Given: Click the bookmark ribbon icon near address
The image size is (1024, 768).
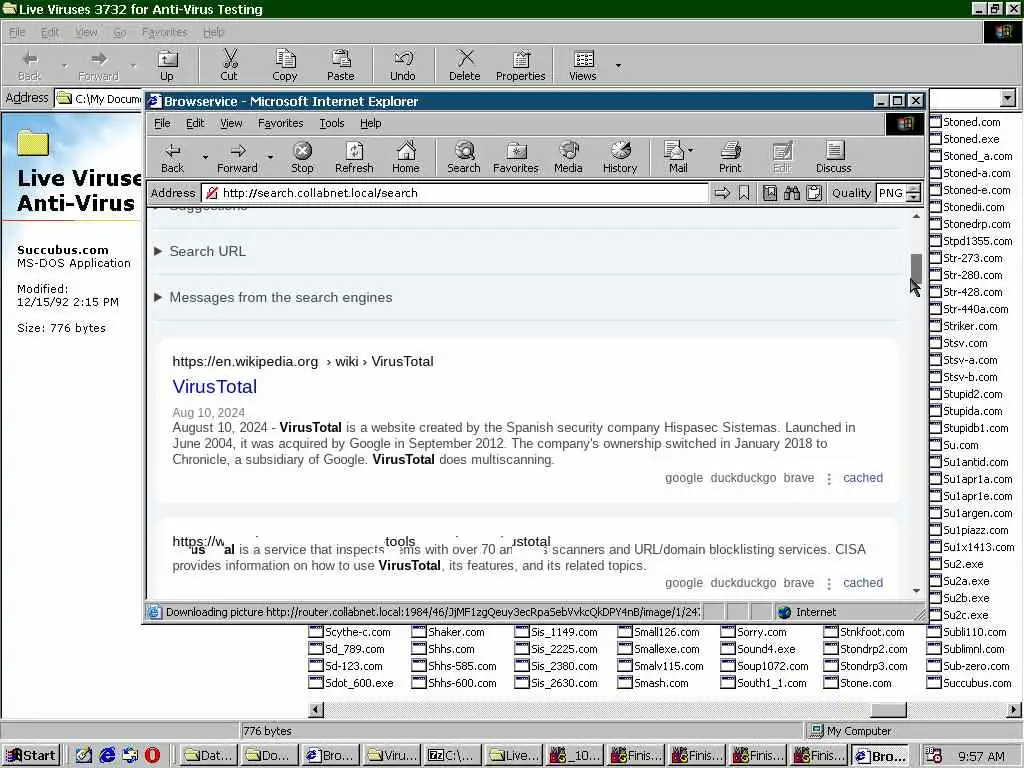Looking at the screenshot, I should click(x=744, y=193).
